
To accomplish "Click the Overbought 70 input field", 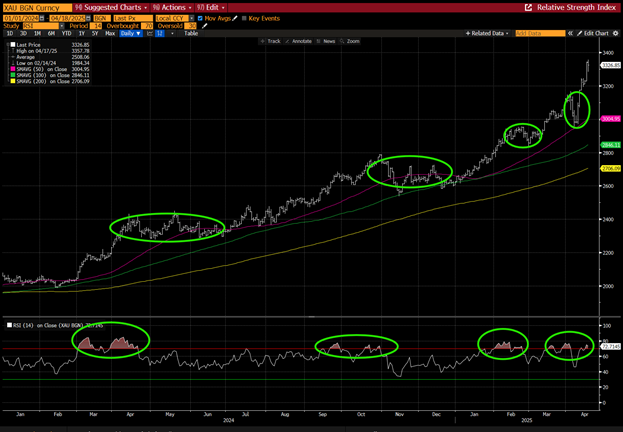I will 147,26.
